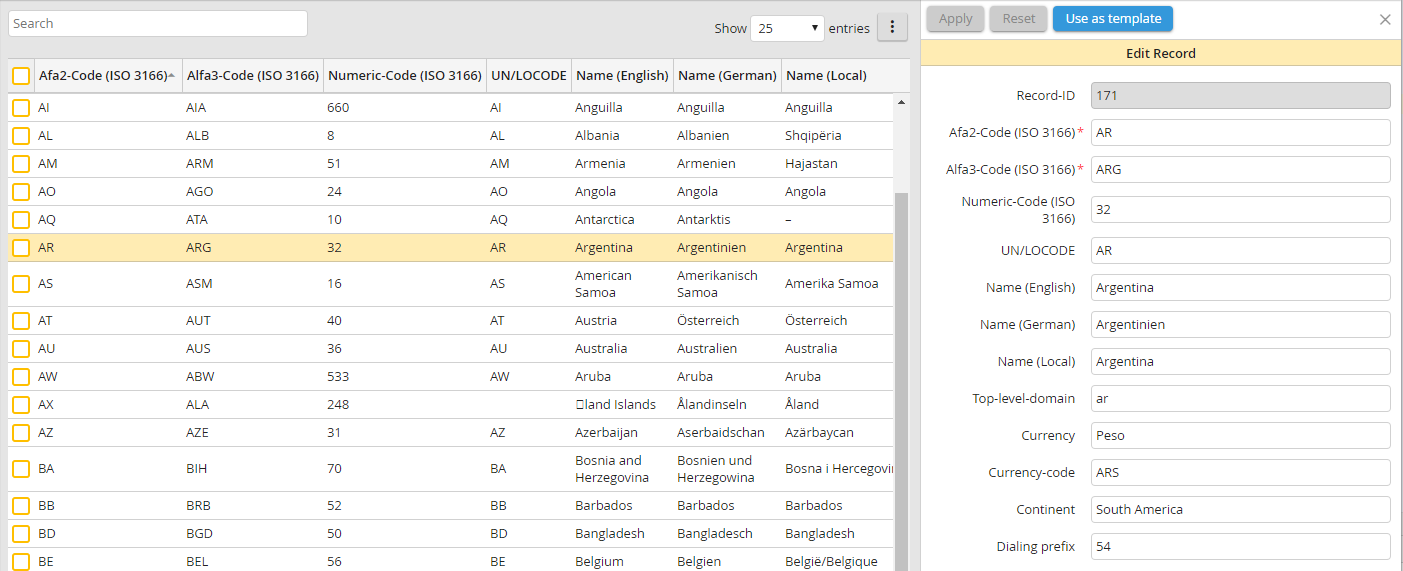Sort by Numeric-Code (ISO 3166) column
1403x571 pixels.
[404, 76]
